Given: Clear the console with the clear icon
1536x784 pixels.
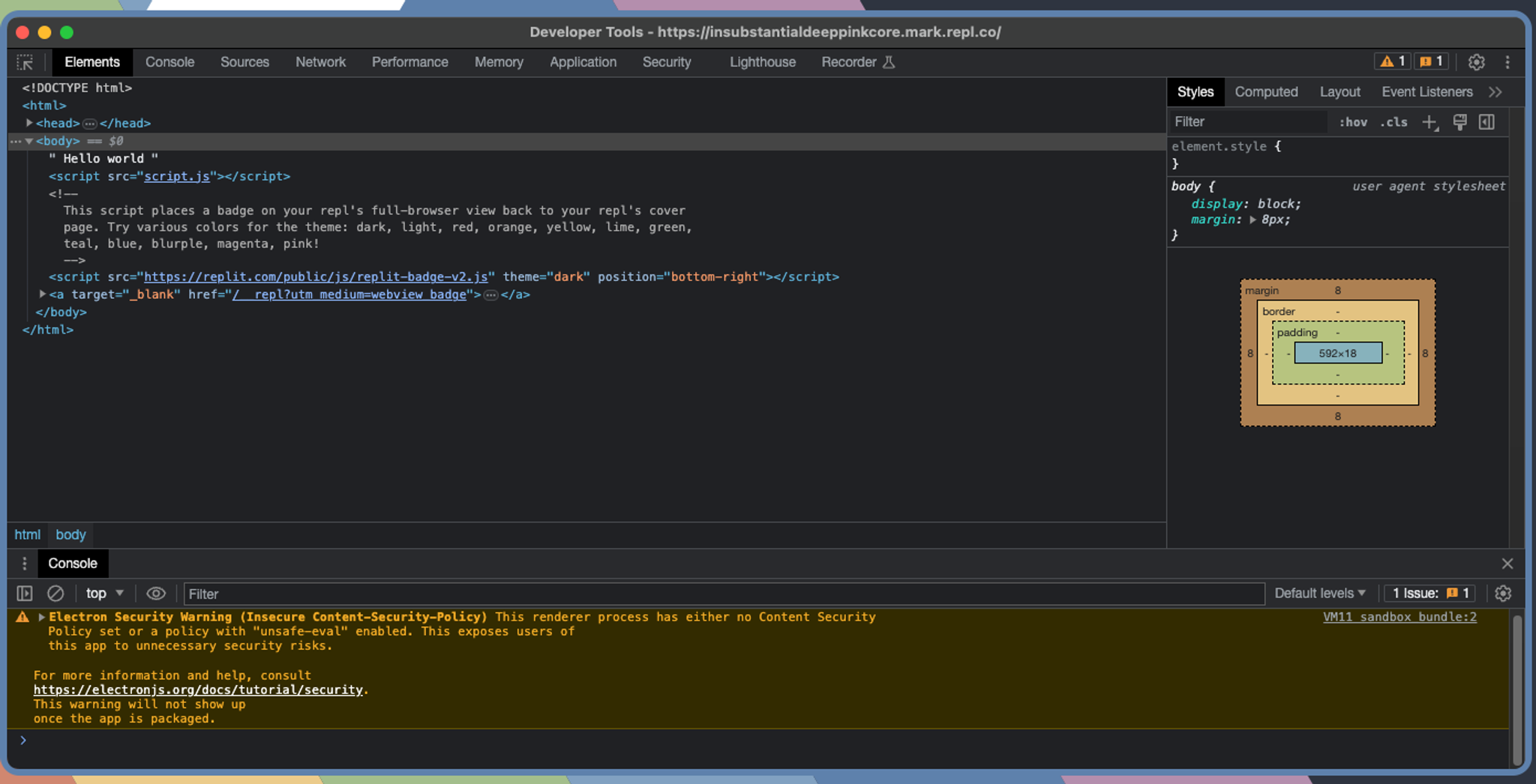Looking at the screenshot, I should pos(55,594).
